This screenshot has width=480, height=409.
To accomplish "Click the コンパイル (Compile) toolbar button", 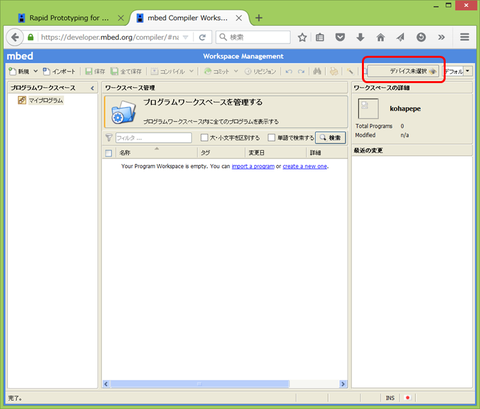I will 168,71.
